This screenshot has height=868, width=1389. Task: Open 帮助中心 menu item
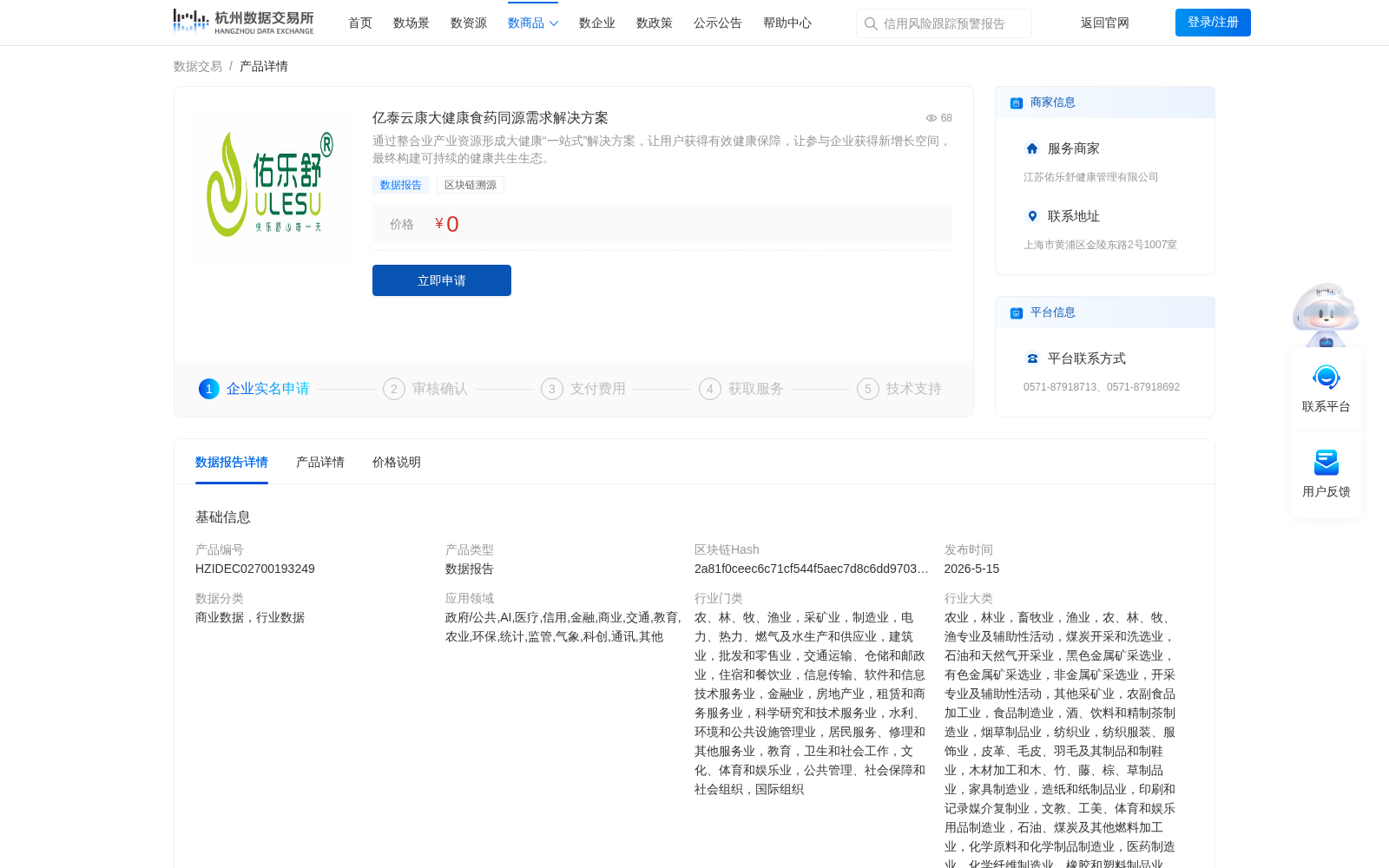(x=787, y=23)
